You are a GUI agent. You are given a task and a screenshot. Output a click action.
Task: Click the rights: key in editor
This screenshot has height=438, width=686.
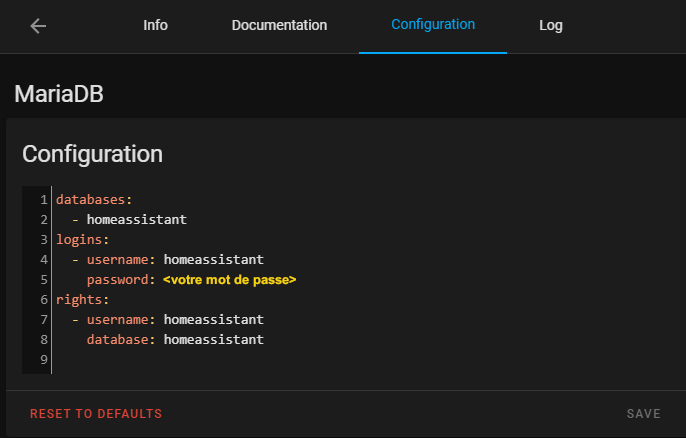click(82, 300)
